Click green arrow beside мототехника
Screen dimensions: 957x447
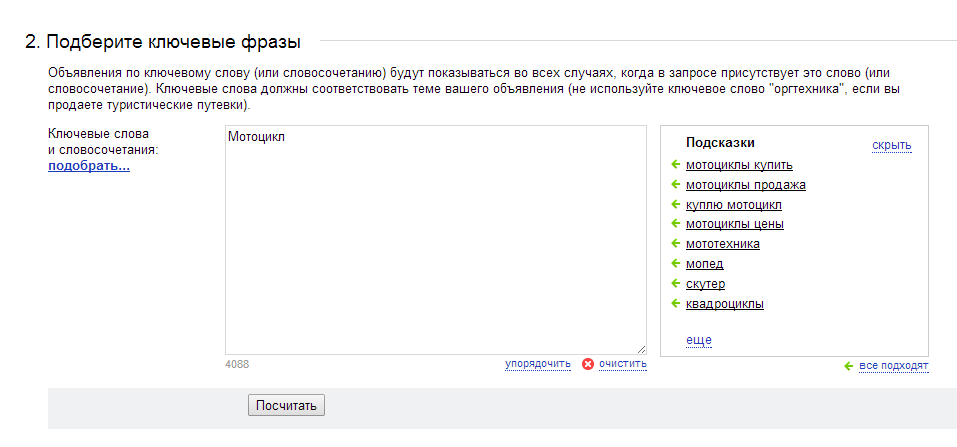(675, 244)
